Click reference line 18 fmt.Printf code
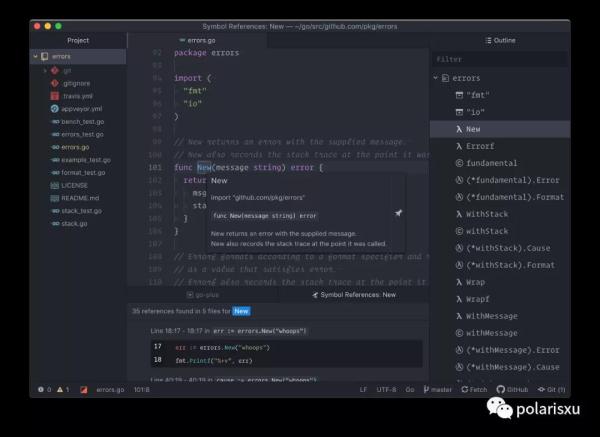The width and height of the screenshot is (600, 437). coord(214,360)
